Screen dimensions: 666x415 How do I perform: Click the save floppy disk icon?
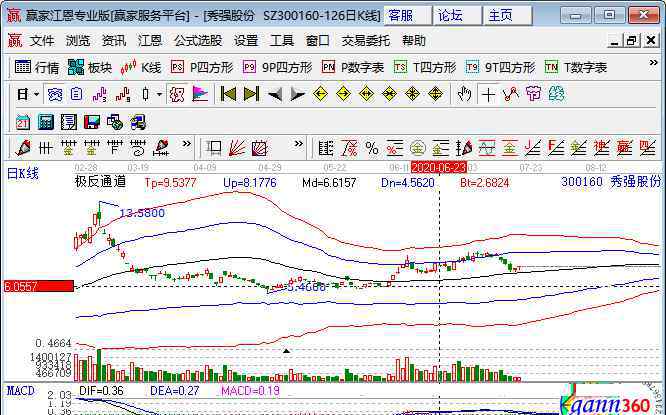pos(92,122)
